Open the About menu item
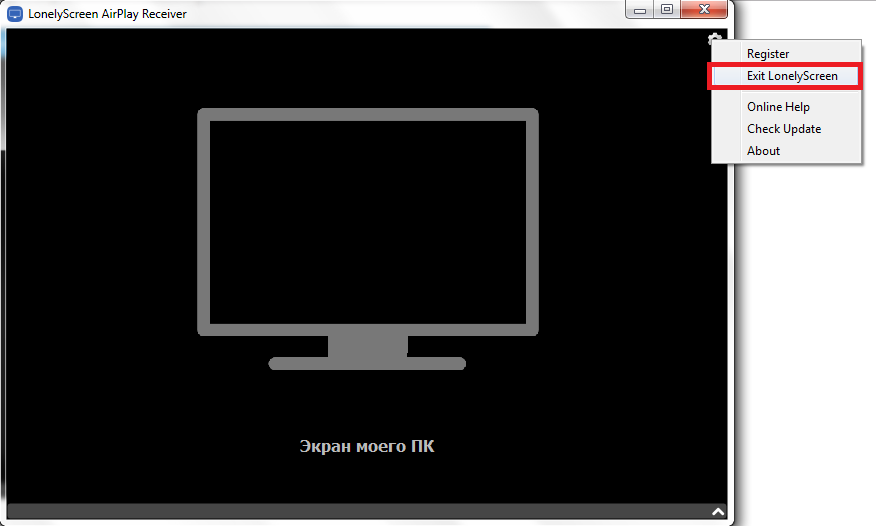876x526 pixels. [763, 151]
